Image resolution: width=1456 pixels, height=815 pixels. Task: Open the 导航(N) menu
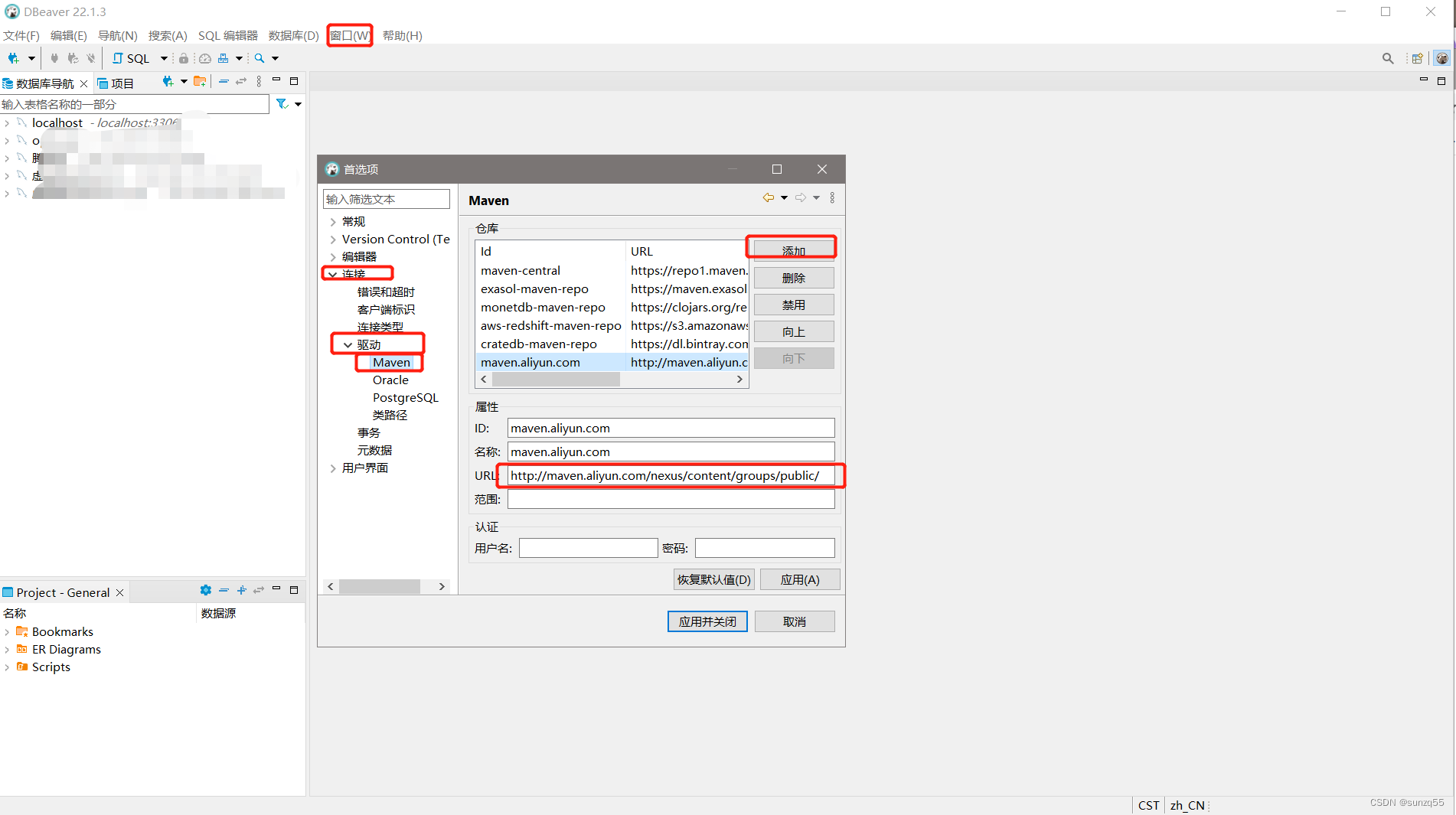click(x=117, y=35)
